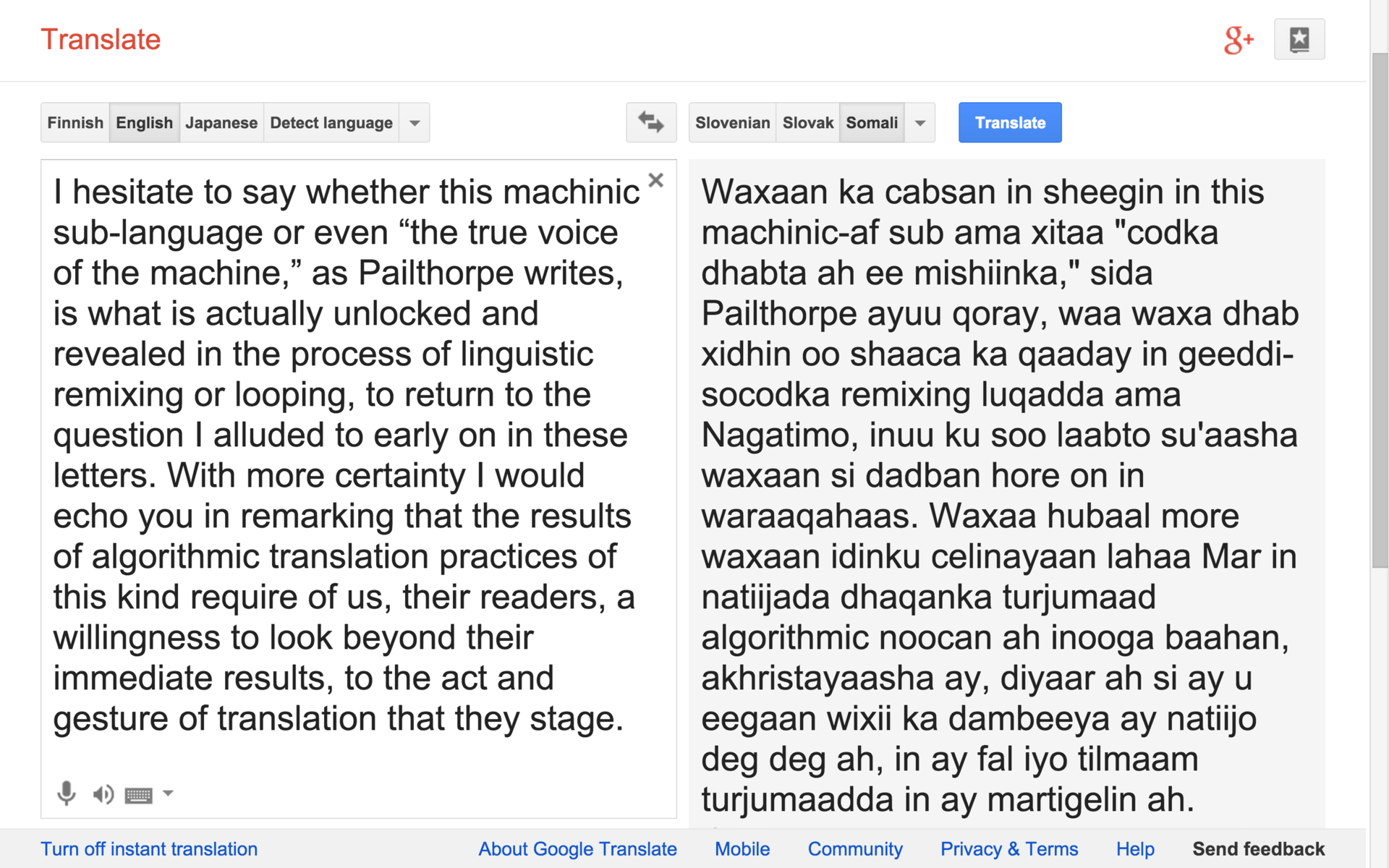Viewport: 1389px width, 868px height.
Task: Open the input tools dropdown arrow
Action: tap(168, 793)
